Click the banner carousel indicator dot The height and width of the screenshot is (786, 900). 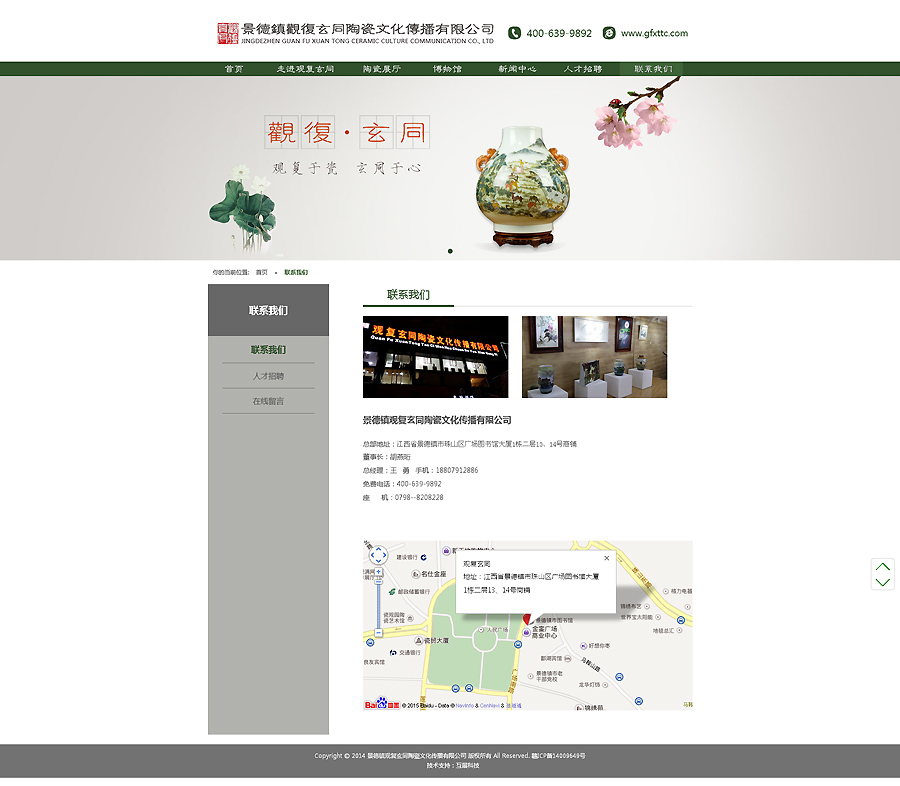pyautogui.click(x=450, y=251)
